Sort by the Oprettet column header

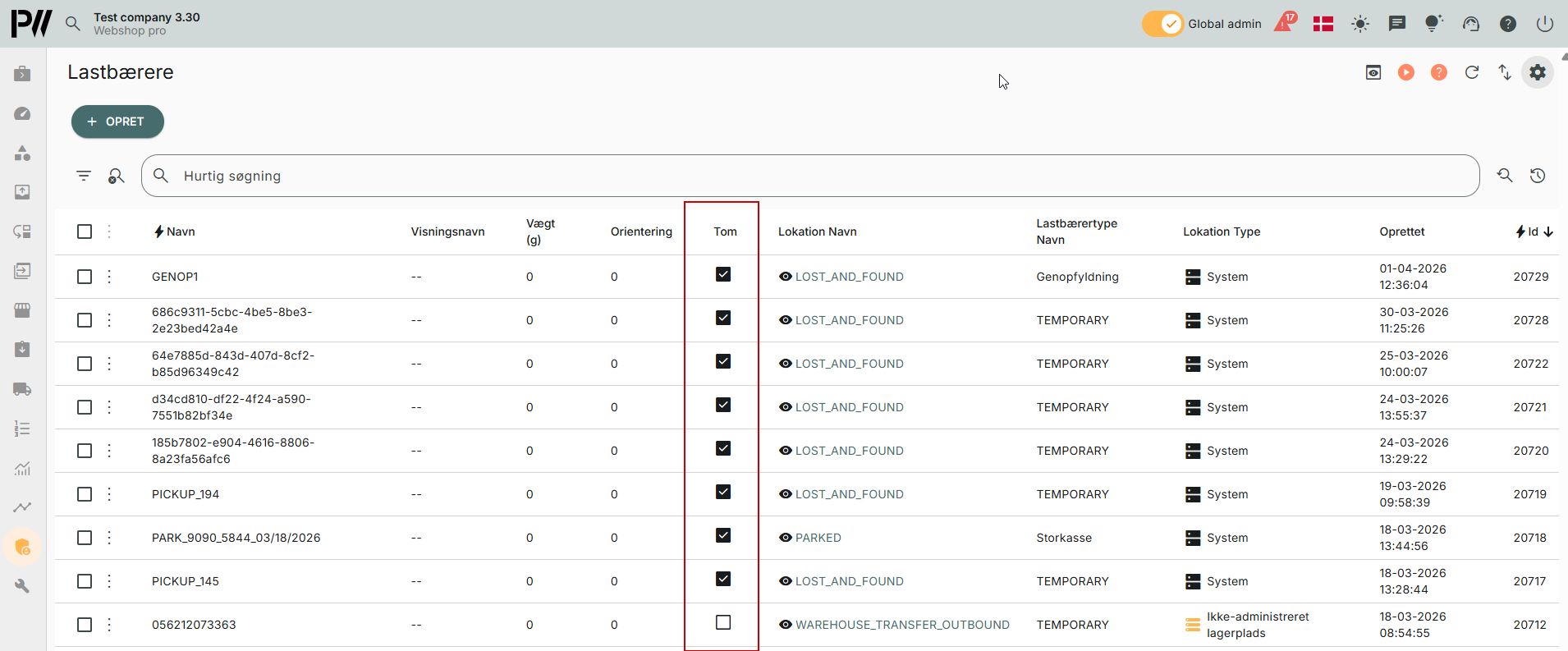(1401, 232)
